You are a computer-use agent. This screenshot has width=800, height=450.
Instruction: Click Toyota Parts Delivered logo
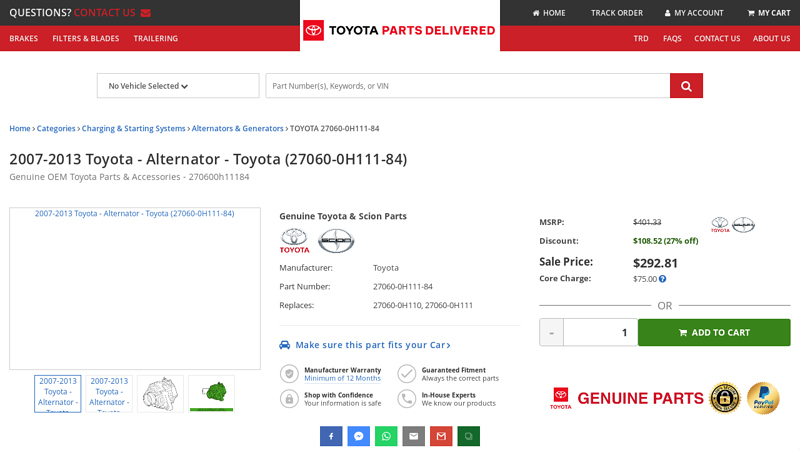(x=400, y=30)
